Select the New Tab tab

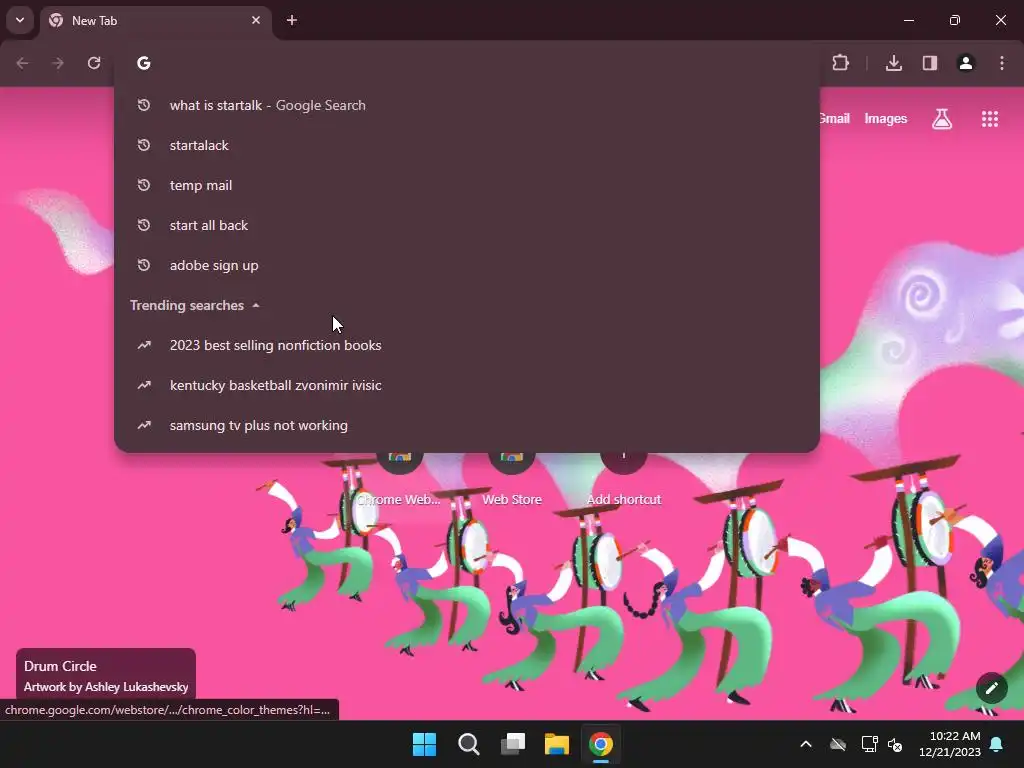point(155,21)
